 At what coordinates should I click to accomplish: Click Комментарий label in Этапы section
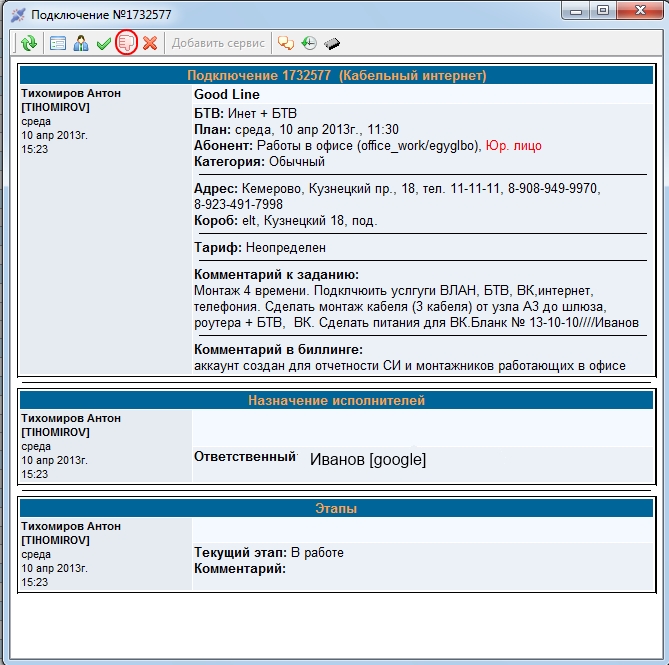(240, 569)
